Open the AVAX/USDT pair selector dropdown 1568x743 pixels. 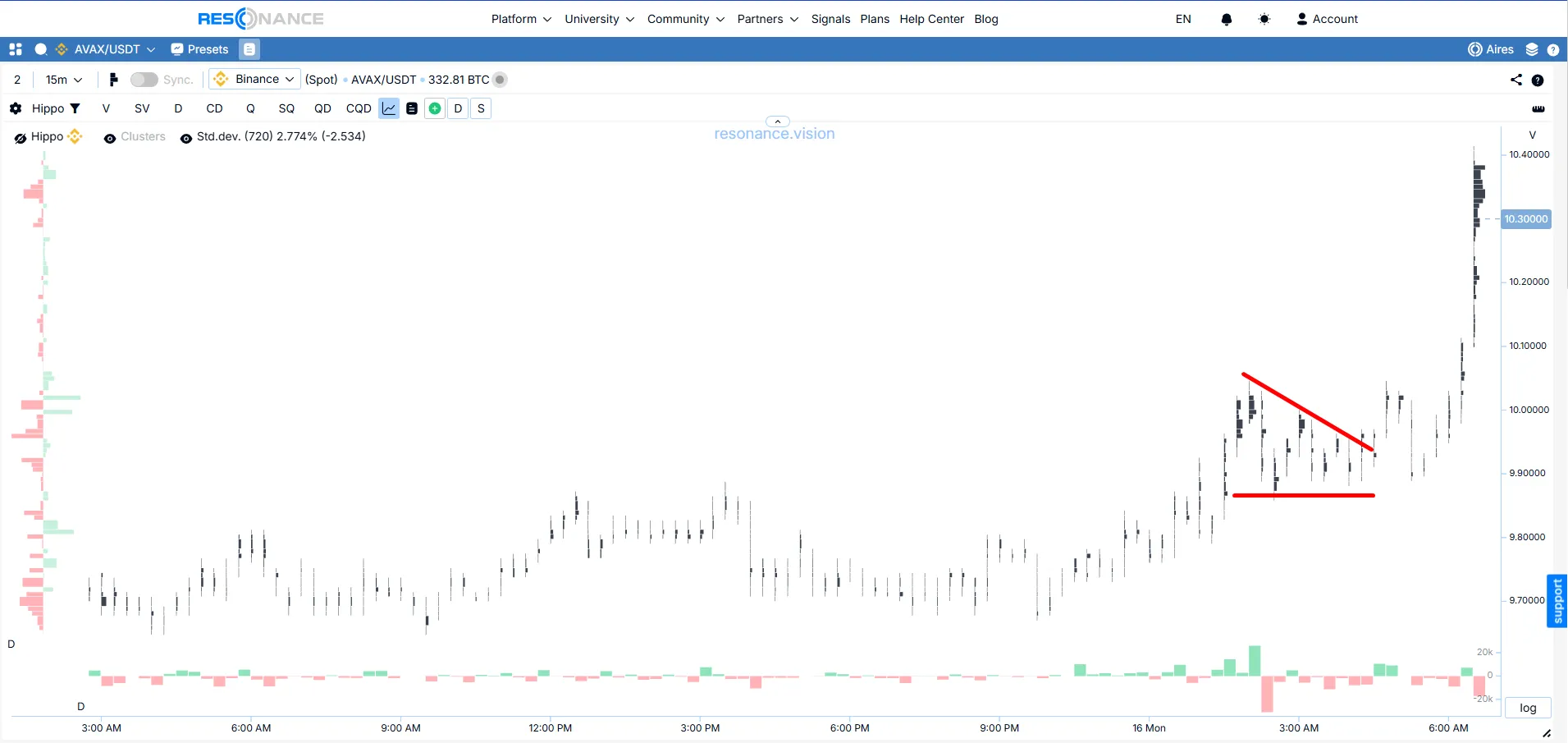pos(112,49)
